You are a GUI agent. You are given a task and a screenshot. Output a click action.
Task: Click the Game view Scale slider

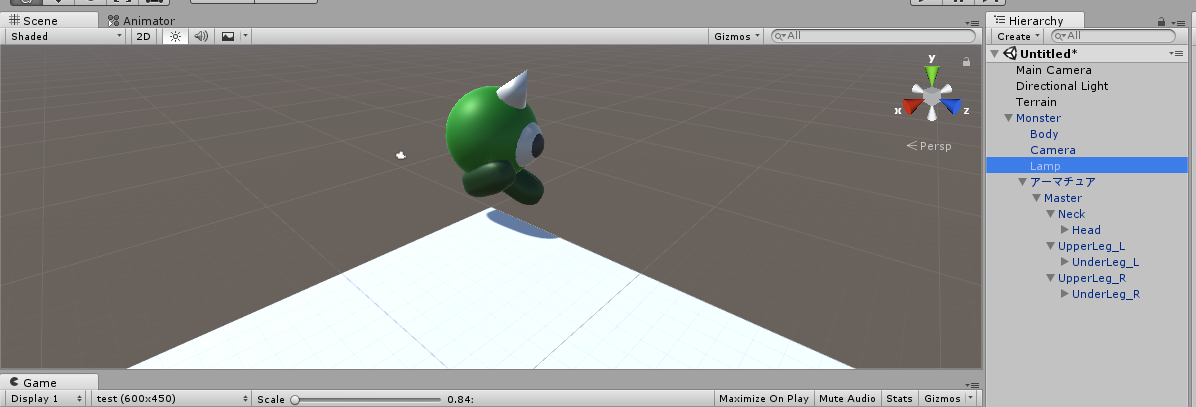pos(368,399)
